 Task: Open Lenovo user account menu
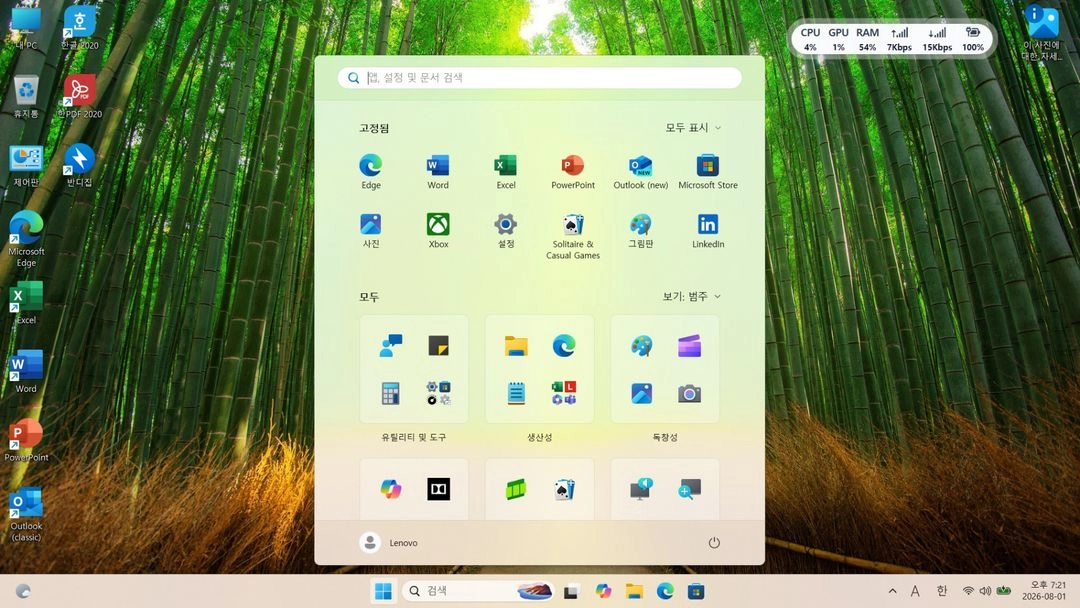pyautogui.click(x=388, y=543)
